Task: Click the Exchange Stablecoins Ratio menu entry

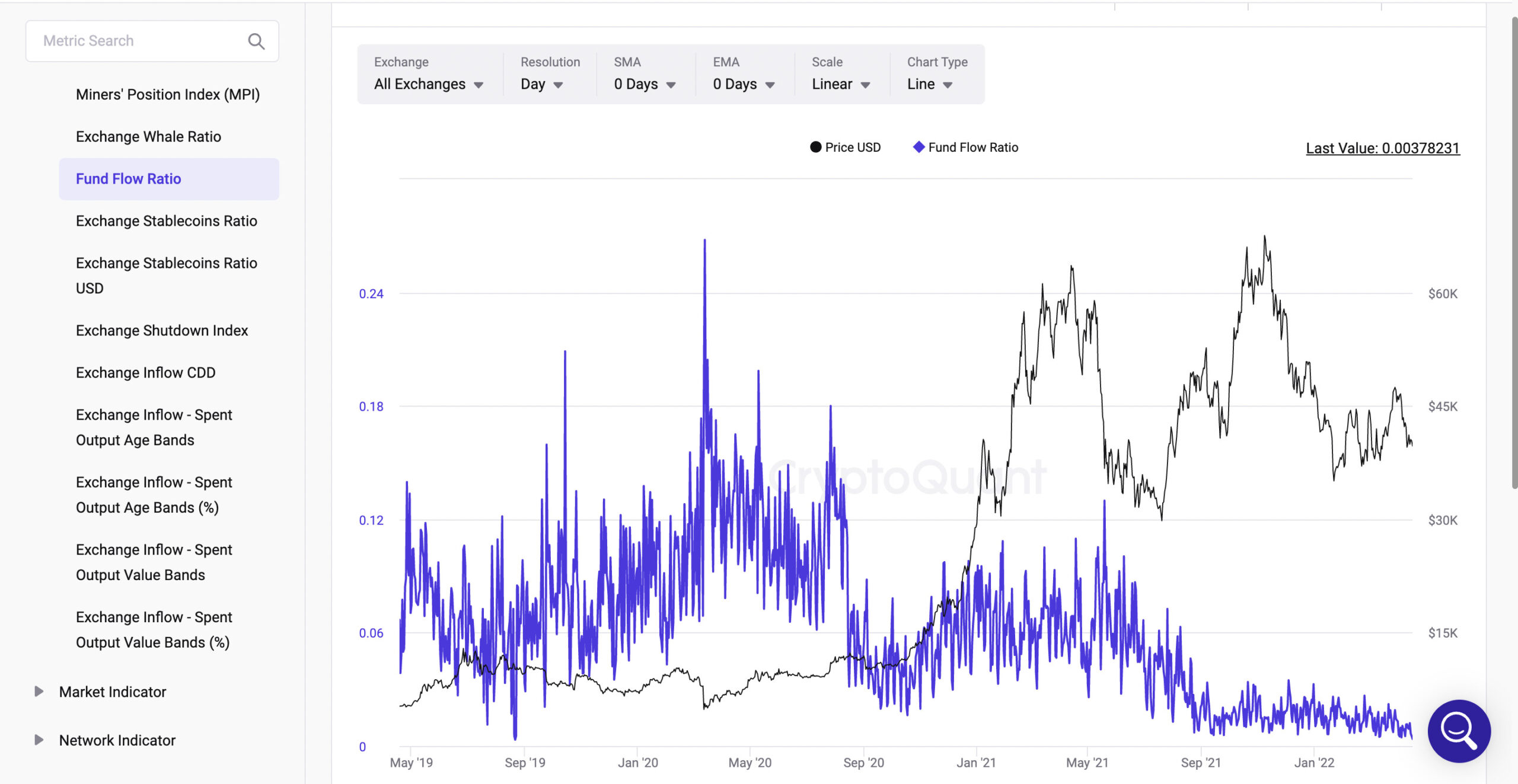Action: [x=165, y=220]
